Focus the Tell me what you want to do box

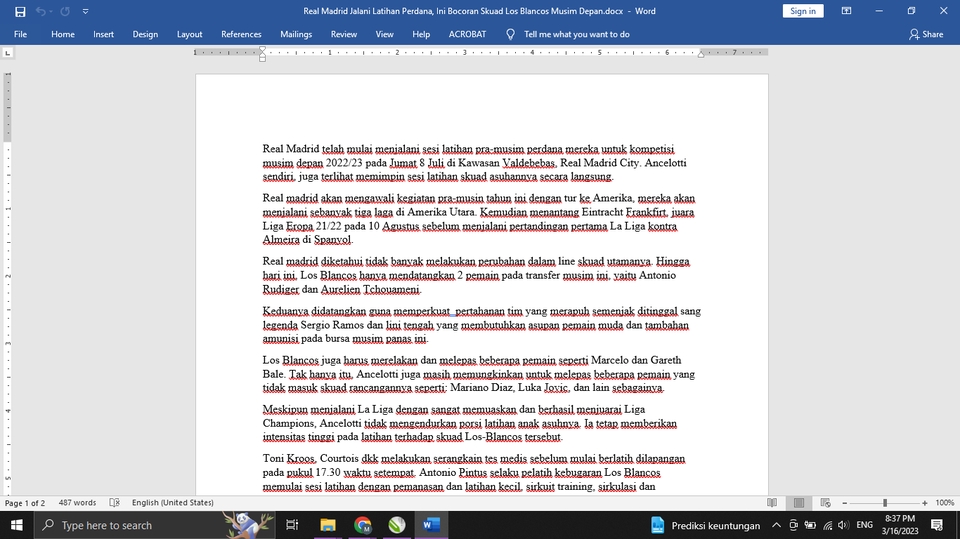(576, 34)
